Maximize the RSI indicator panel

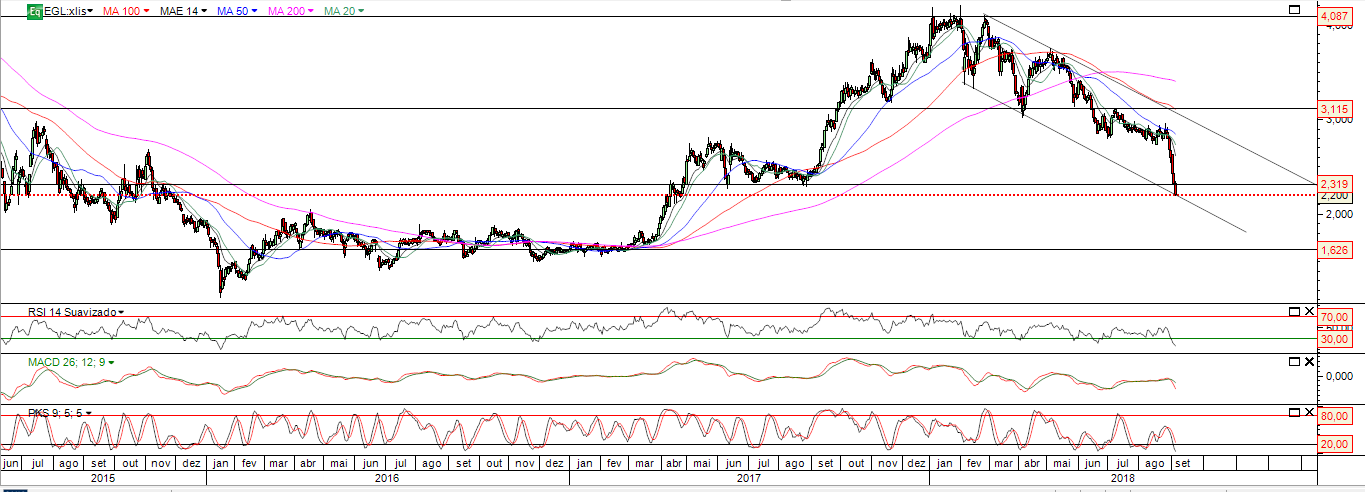[1293, 311]
